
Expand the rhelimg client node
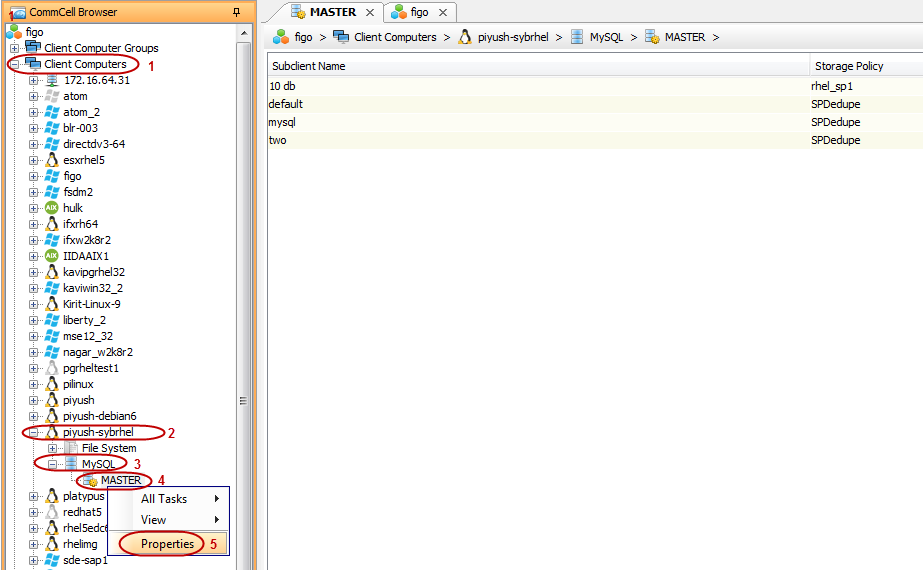pyautogui.click(x=34, y=544)
